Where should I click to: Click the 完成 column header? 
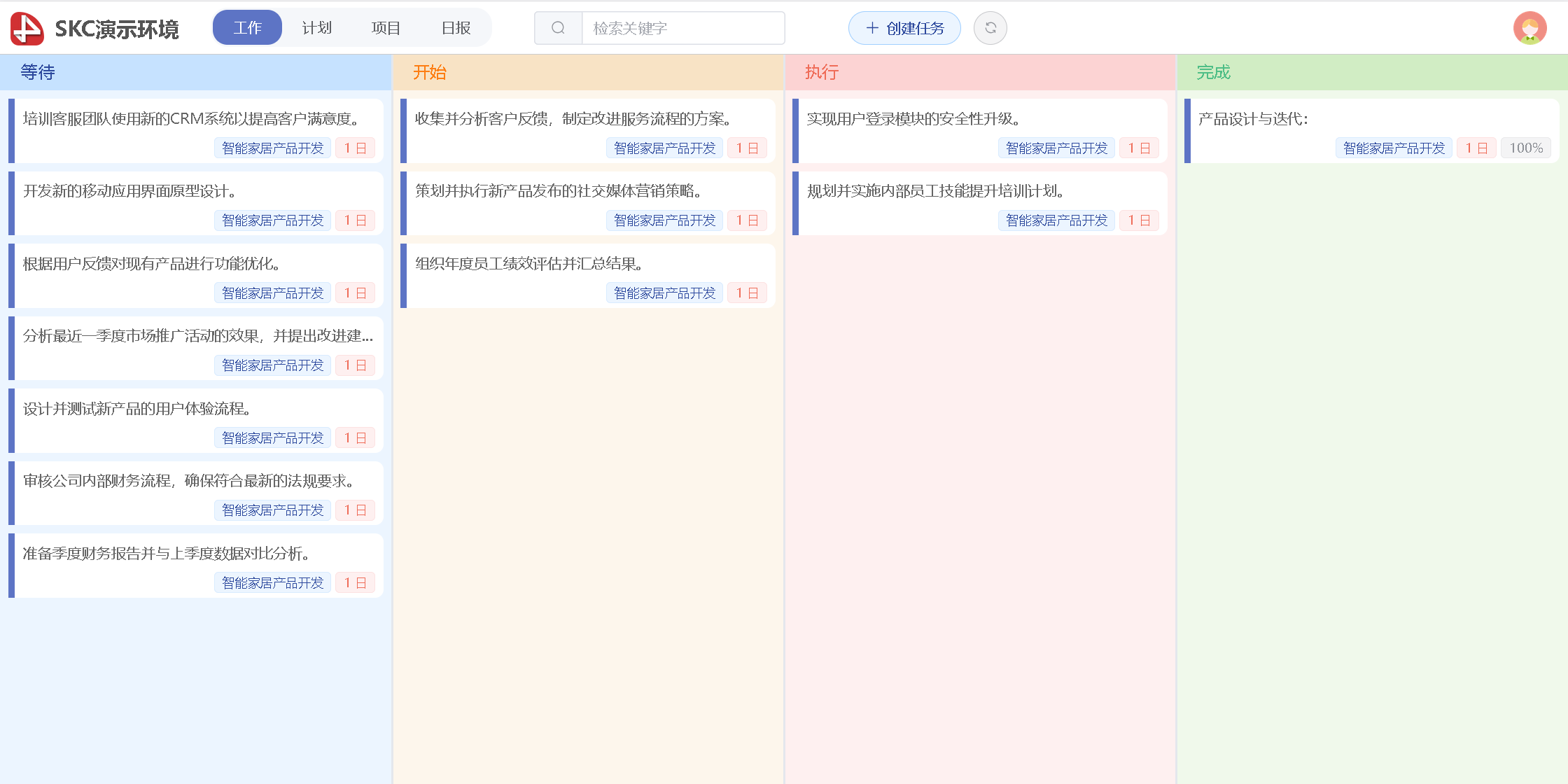pos(1213,72)
